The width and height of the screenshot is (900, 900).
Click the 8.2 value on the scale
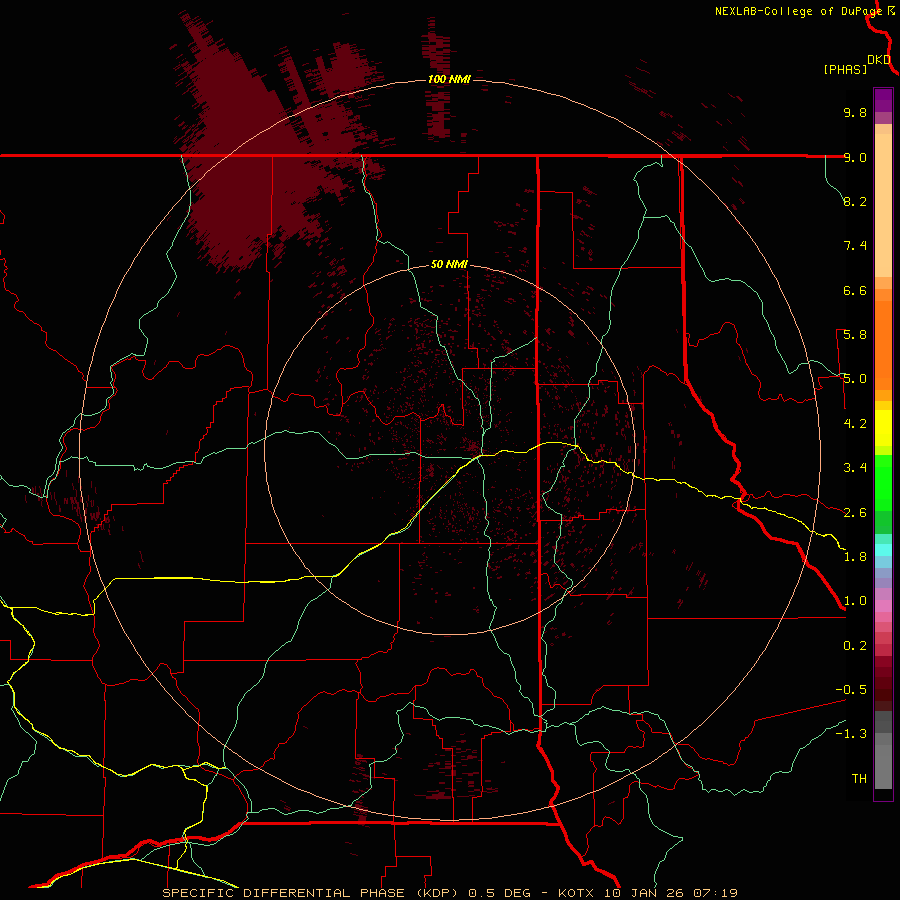[x=855, y=201]
